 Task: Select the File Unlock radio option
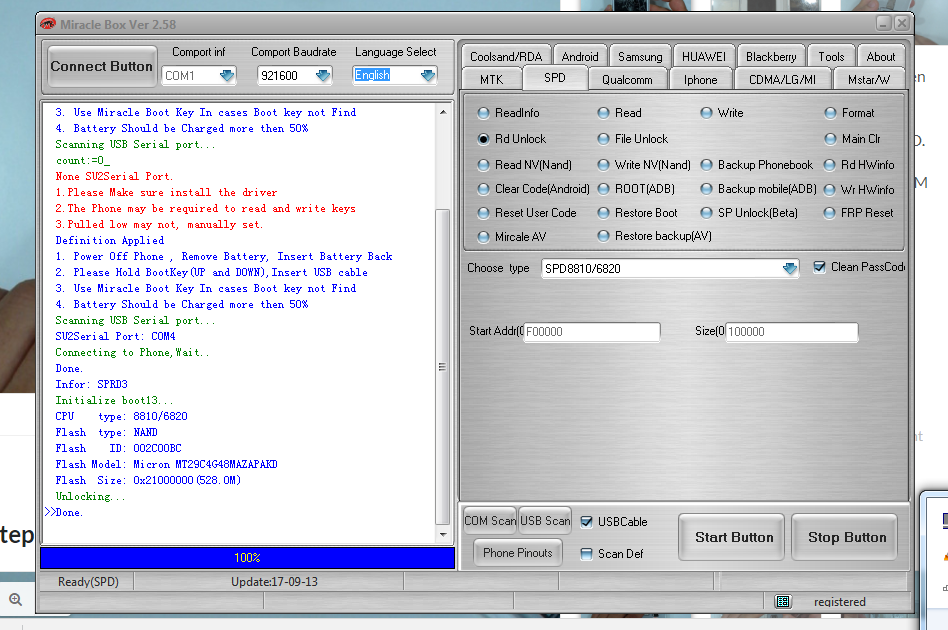coord(632,139)
